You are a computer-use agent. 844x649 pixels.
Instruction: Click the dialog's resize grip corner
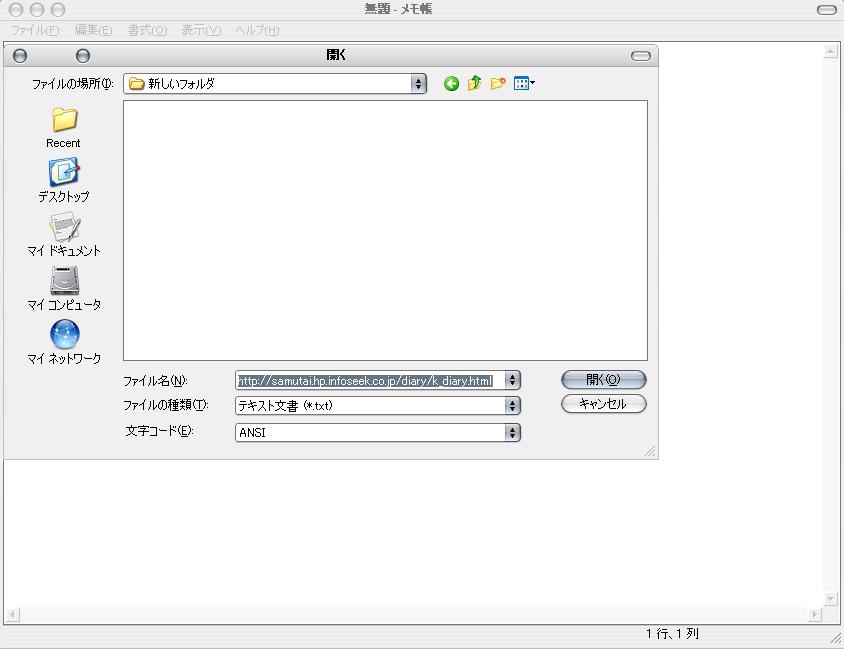[x=650, y=452]
